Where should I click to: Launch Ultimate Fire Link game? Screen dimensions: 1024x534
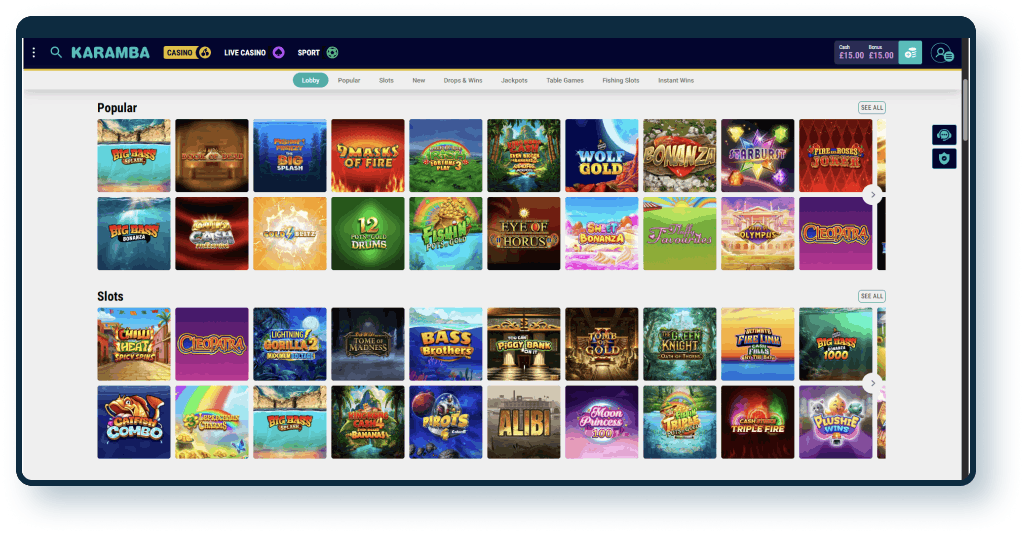[x=758, y=344]
